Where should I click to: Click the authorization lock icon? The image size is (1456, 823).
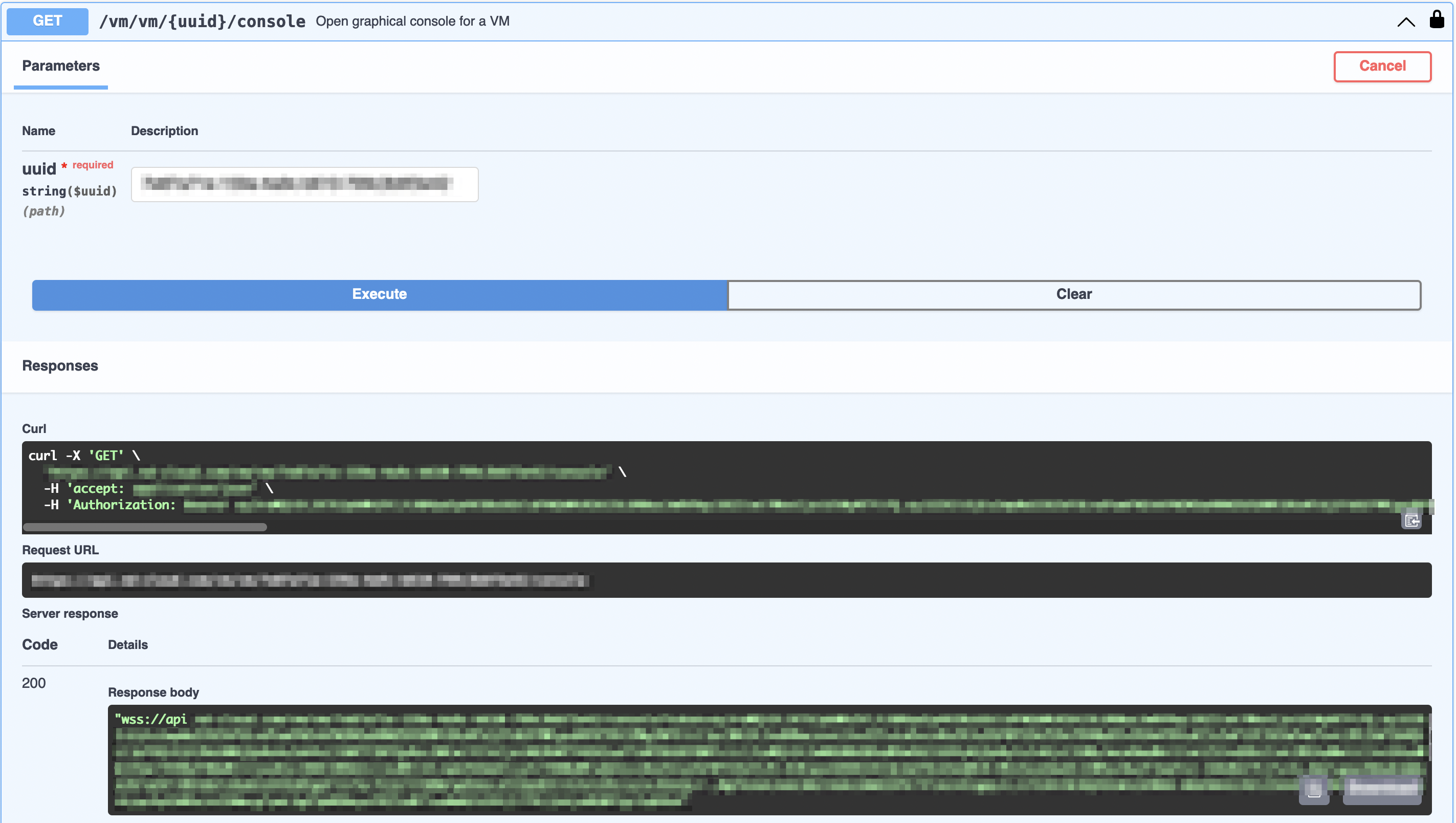point(1436,20)
